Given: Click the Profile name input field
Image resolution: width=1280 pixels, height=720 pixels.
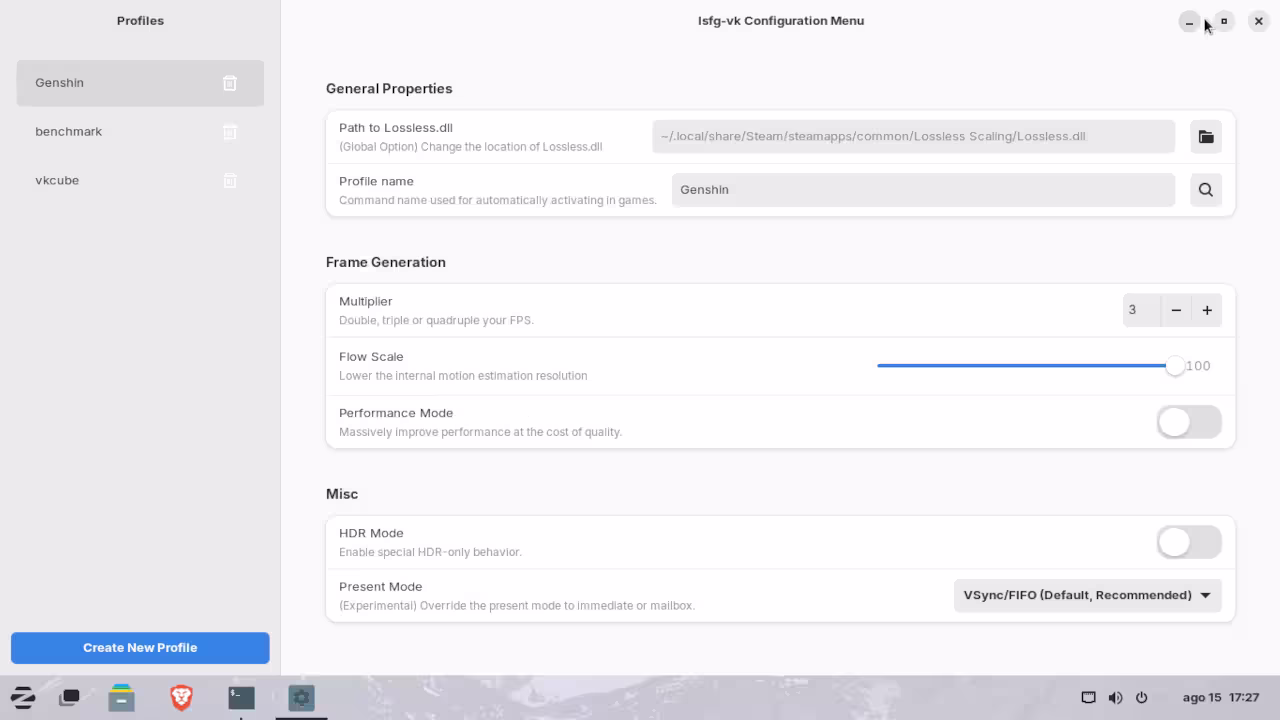Looking at the screenshot, I should click(x=923, y=190).
